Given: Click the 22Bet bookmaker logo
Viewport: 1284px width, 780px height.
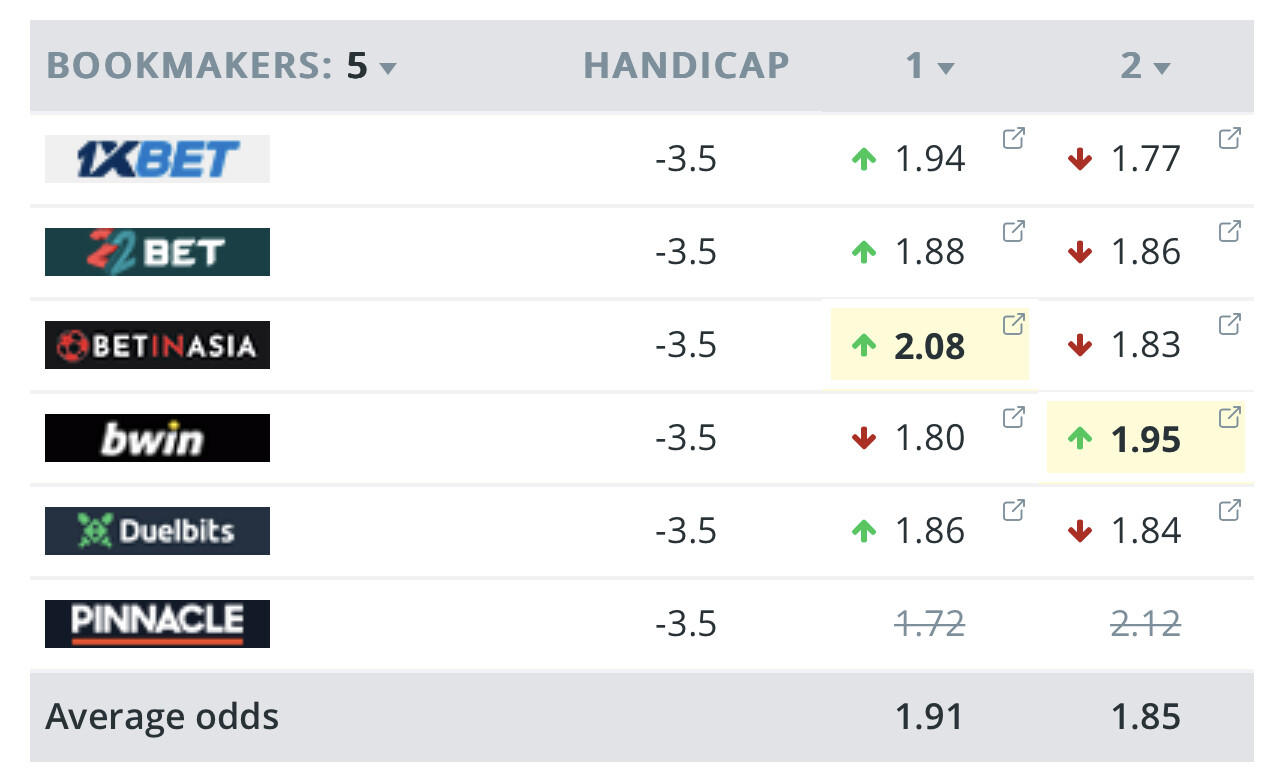Looking at the screenshot, I should point(157,252).
